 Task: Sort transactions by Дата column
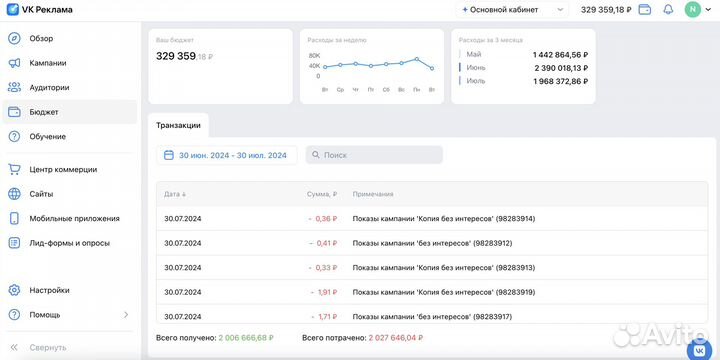(x=175, y=194)
